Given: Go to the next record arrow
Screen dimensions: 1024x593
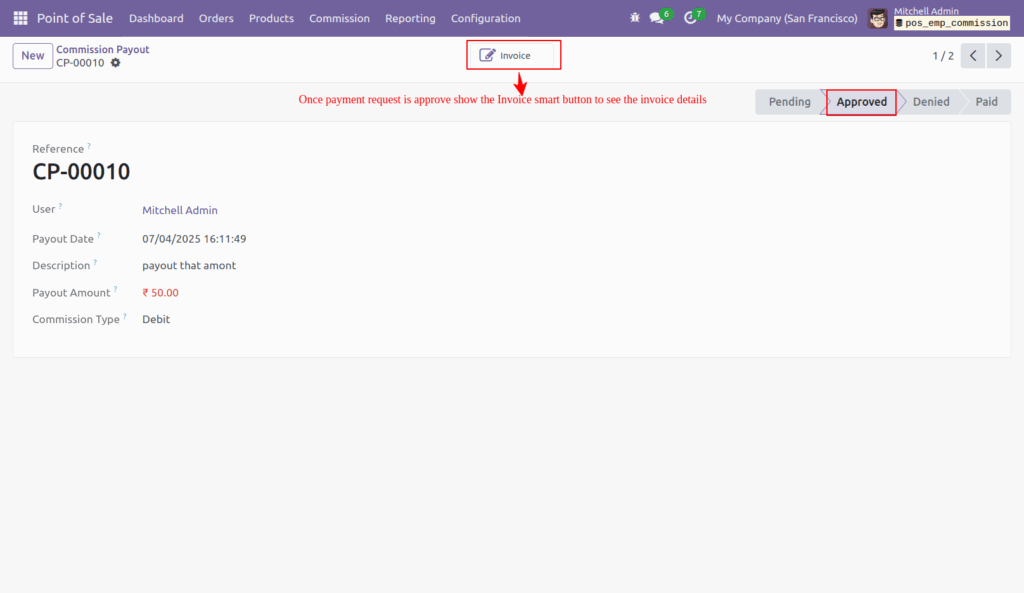Looking at the screenshot, I should (998, 56).
